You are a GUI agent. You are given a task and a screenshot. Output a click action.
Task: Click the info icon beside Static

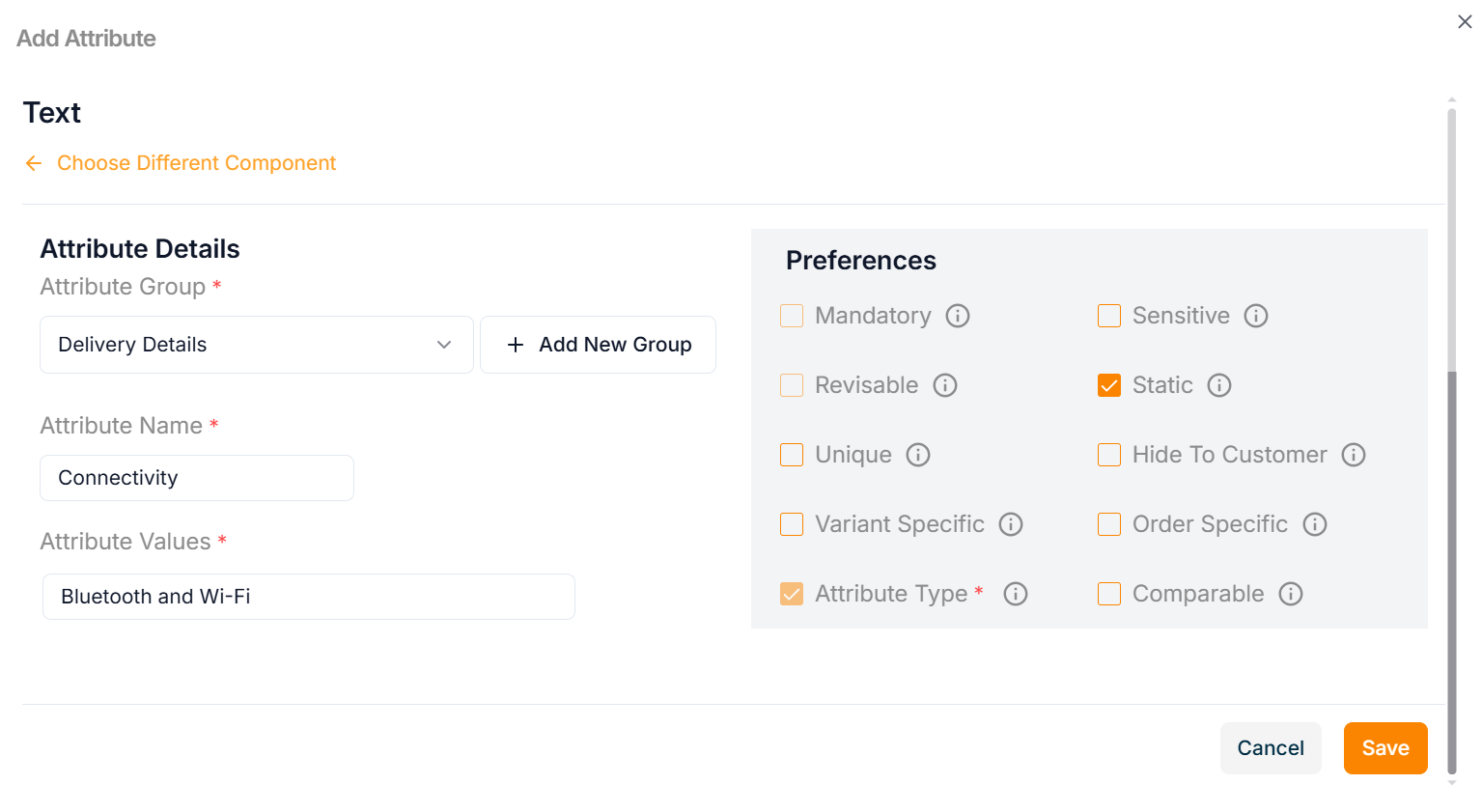coord(1219,385)
